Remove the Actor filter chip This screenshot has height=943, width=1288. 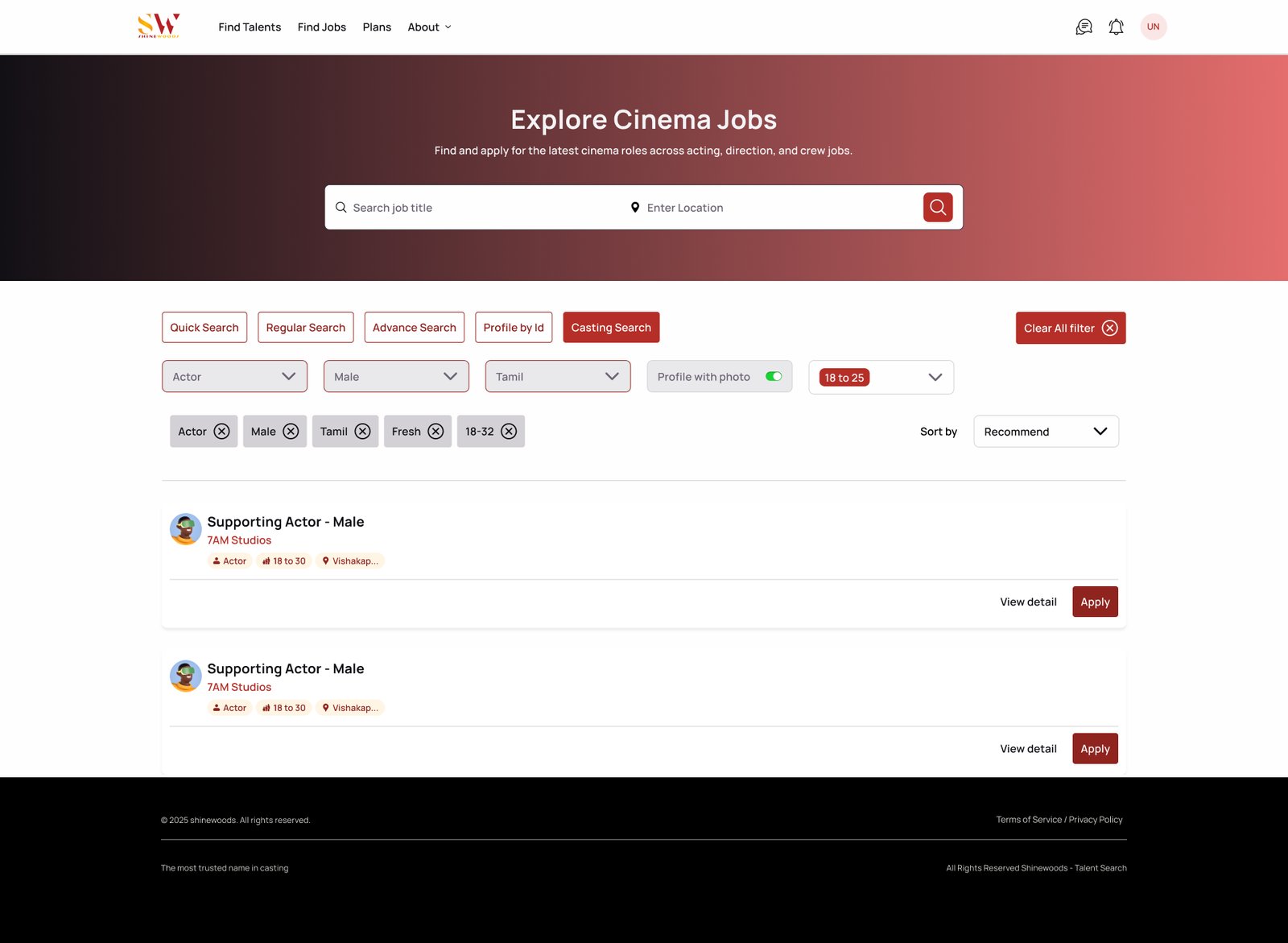(x=221, y=432)
